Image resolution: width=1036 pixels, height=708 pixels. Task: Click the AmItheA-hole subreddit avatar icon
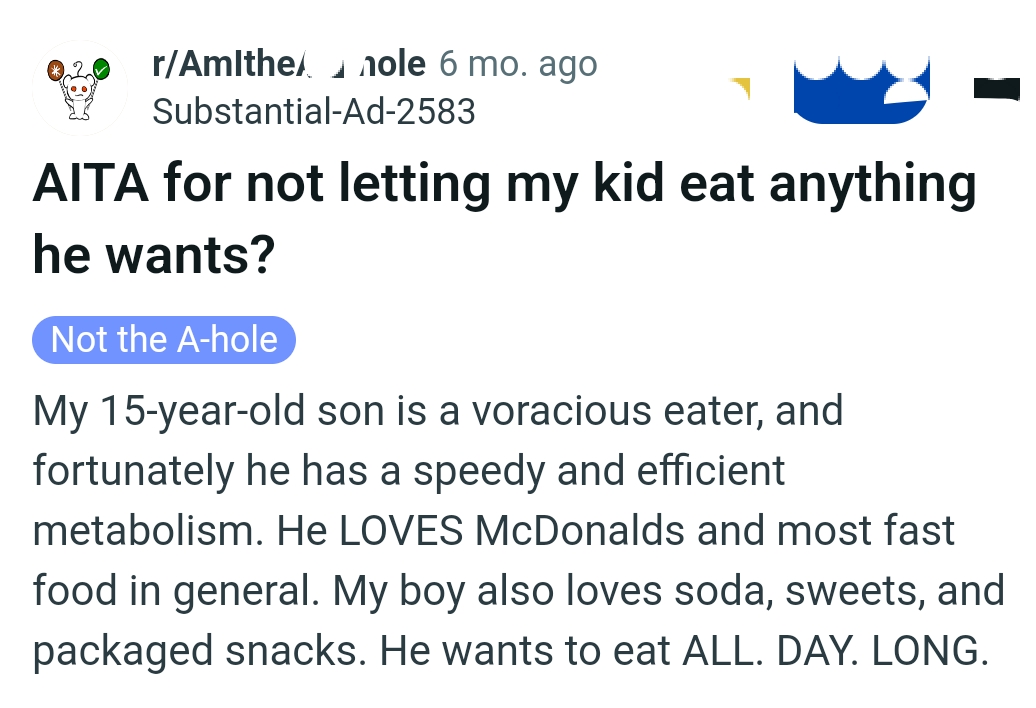[x=80, y=88]
